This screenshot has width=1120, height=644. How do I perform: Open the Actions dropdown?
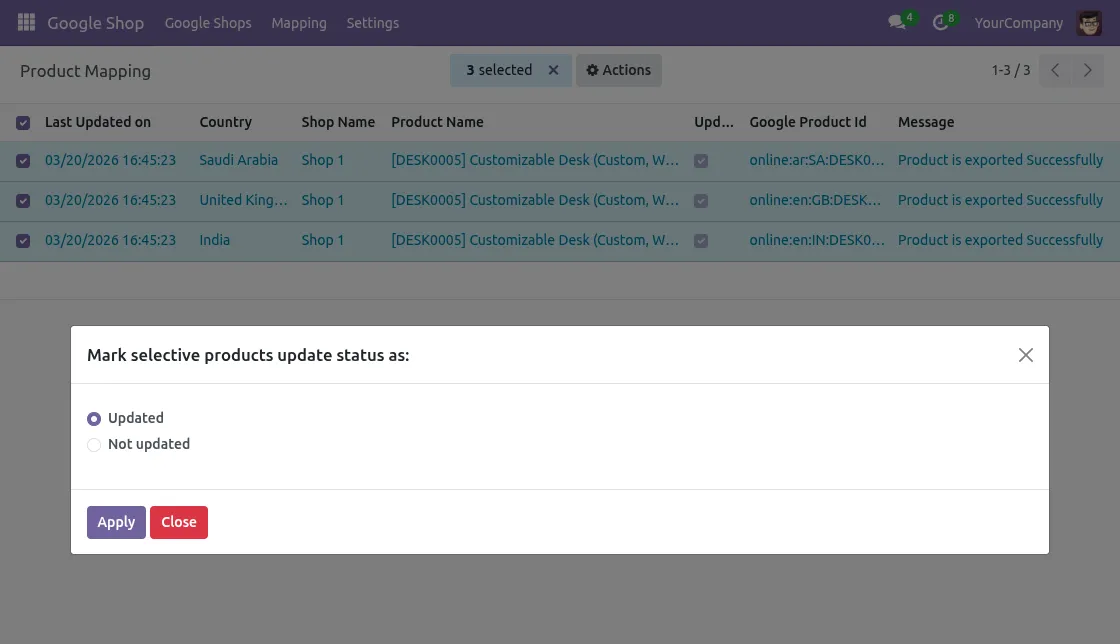618,70
